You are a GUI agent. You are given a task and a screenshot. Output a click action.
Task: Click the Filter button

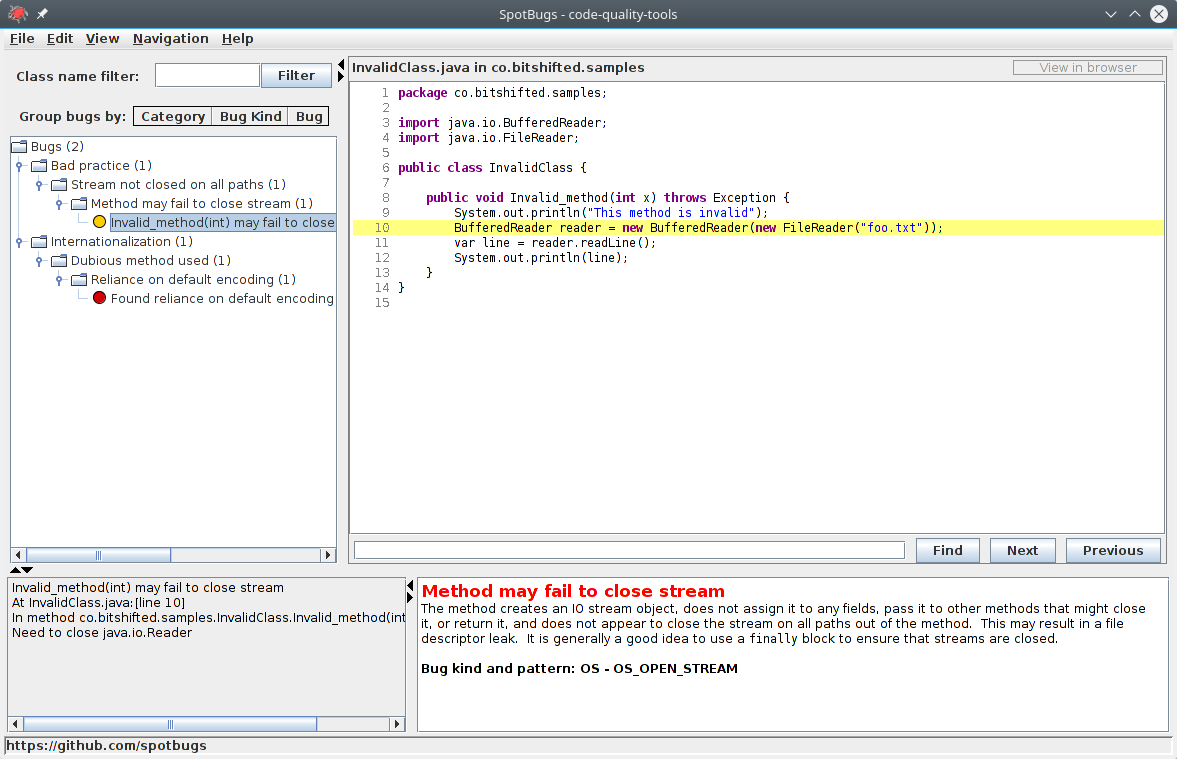coord(297,75)
